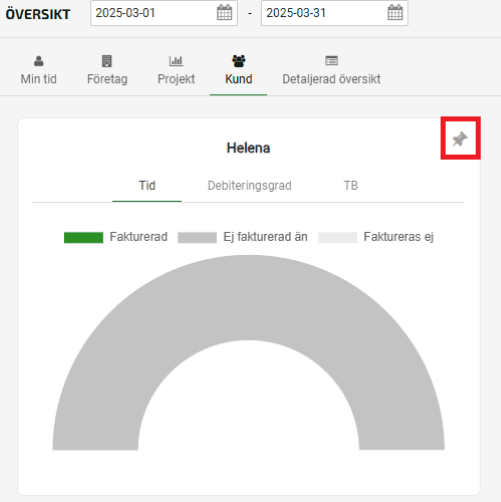Click the person icon above Min tid

pos(39,61)
